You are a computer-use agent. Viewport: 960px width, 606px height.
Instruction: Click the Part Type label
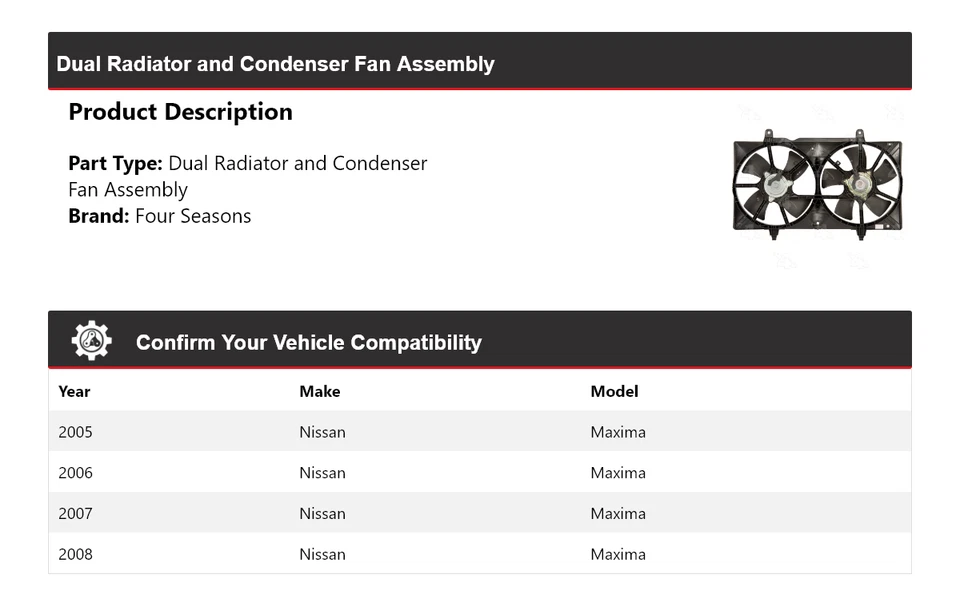[115, 163]
